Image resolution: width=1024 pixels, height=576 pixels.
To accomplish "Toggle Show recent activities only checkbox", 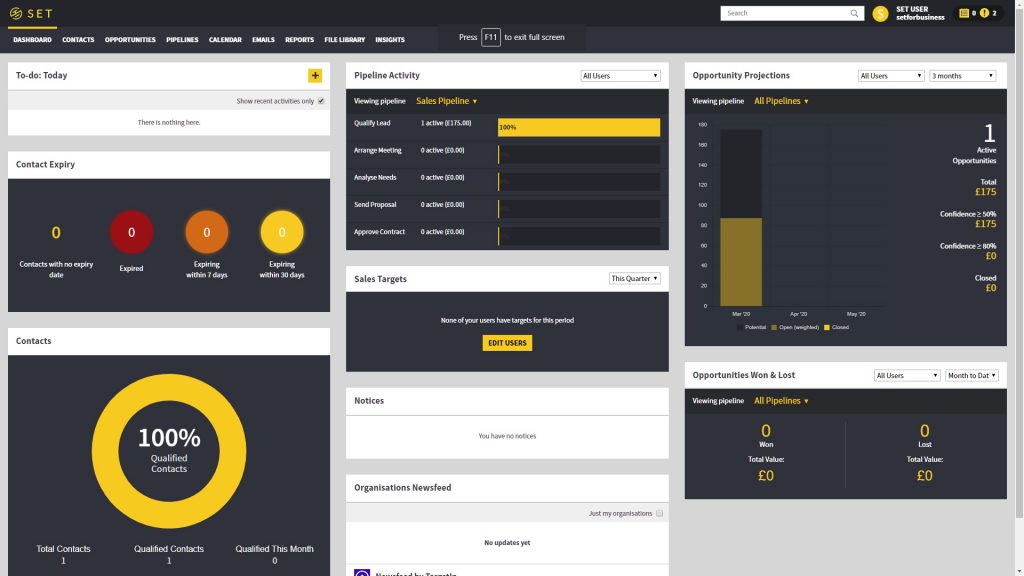I will [x=321, y=101].
